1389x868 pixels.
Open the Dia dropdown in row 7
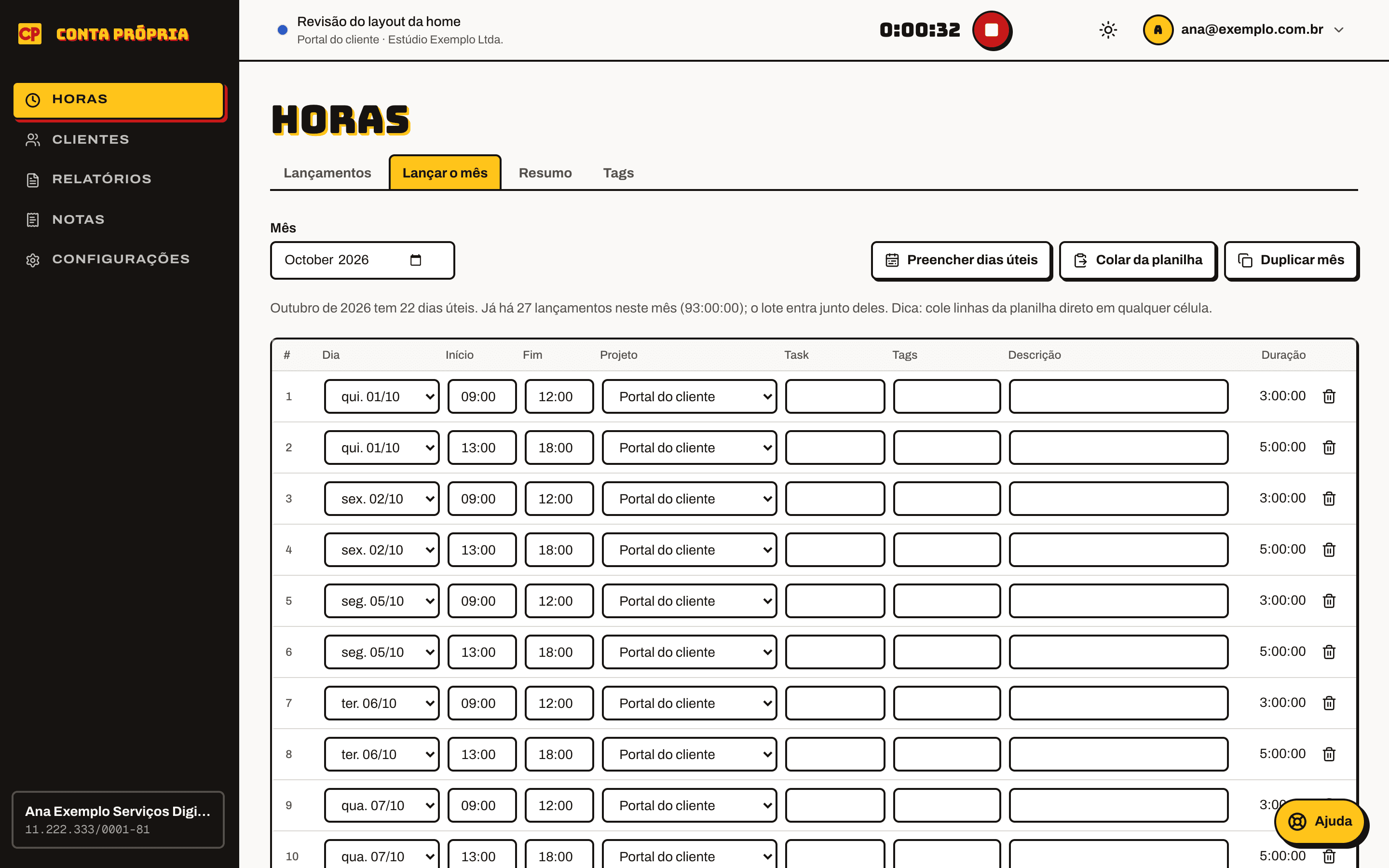pyautogui.click(x=381, y=703)
